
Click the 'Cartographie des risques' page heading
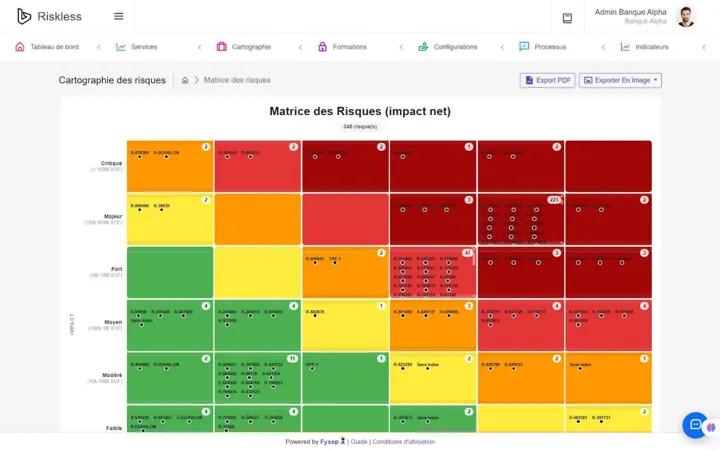pyautogui.click(x=112, y=80)
